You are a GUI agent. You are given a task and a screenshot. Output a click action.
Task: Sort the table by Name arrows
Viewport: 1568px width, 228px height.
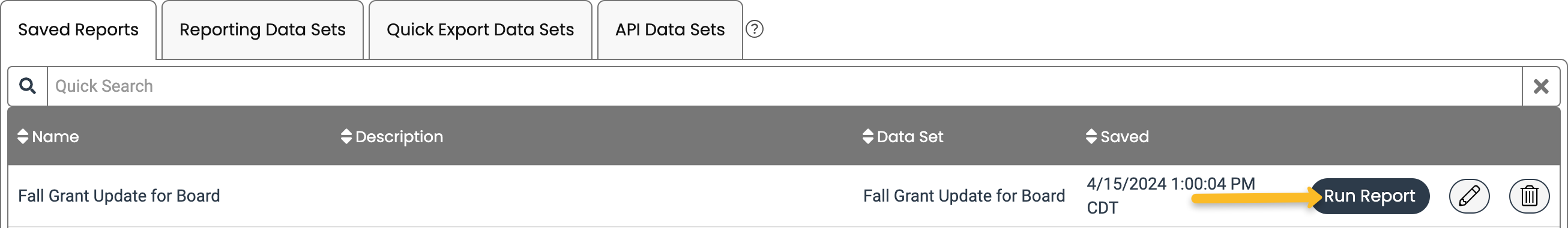click(23, 136)
